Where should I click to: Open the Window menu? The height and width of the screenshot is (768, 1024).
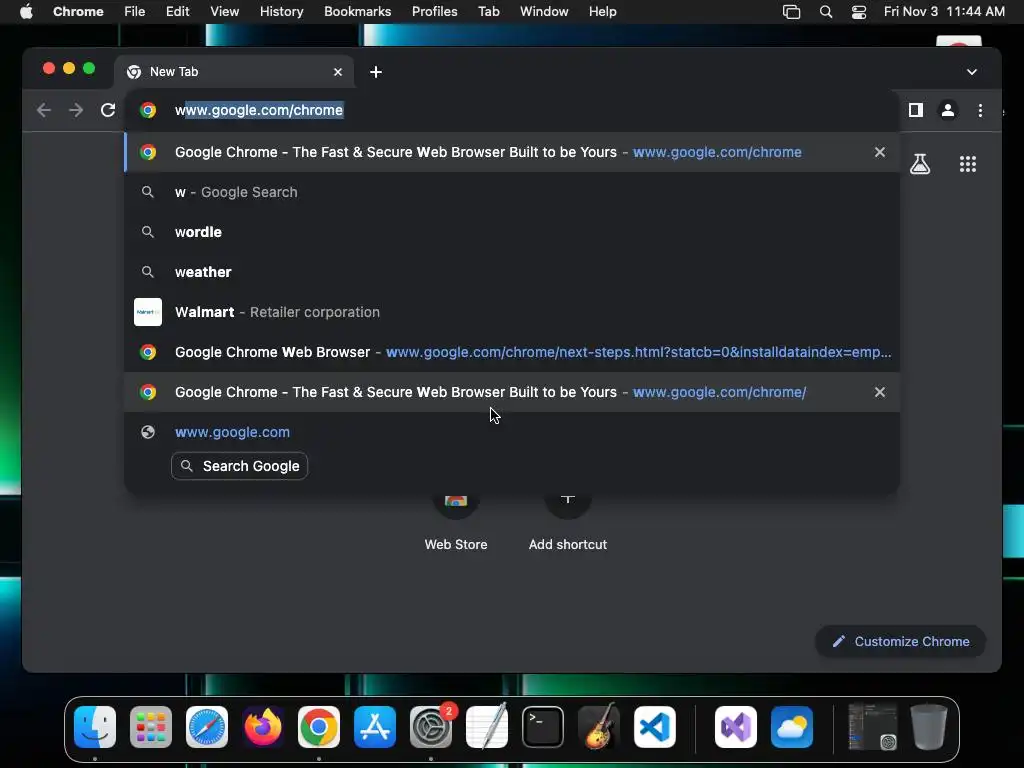[x=544, y=12]
